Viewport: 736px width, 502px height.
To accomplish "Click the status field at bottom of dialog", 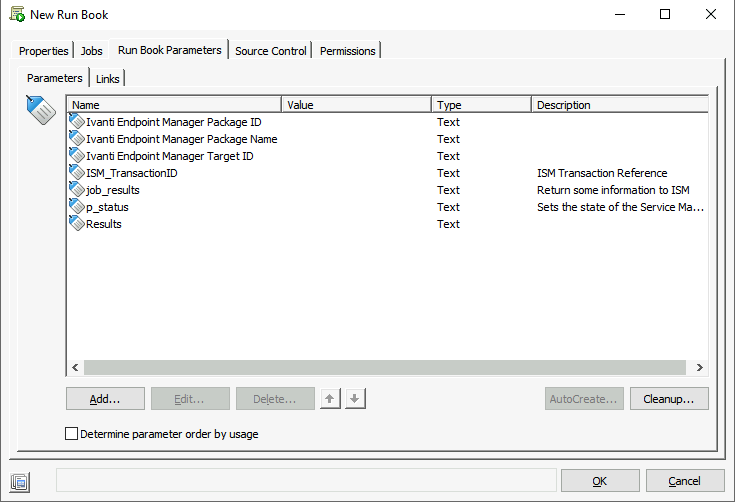I will [x=306, y=480].
